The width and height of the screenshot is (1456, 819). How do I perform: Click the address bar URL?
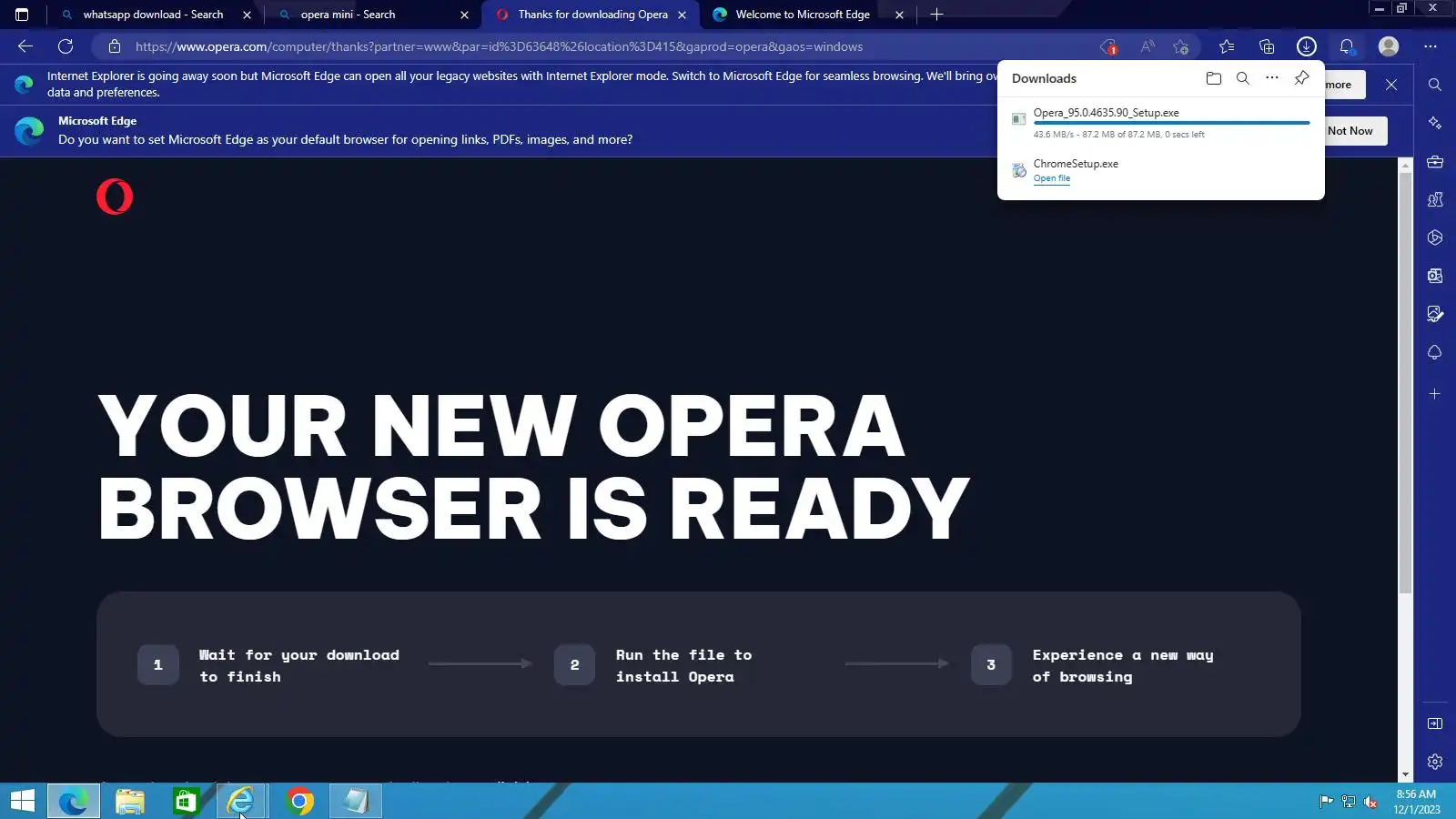[499, 46]
